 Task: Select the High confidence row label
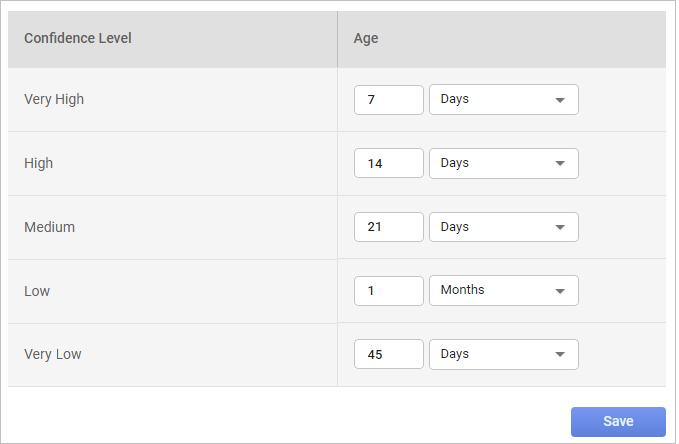coord(39,163)
